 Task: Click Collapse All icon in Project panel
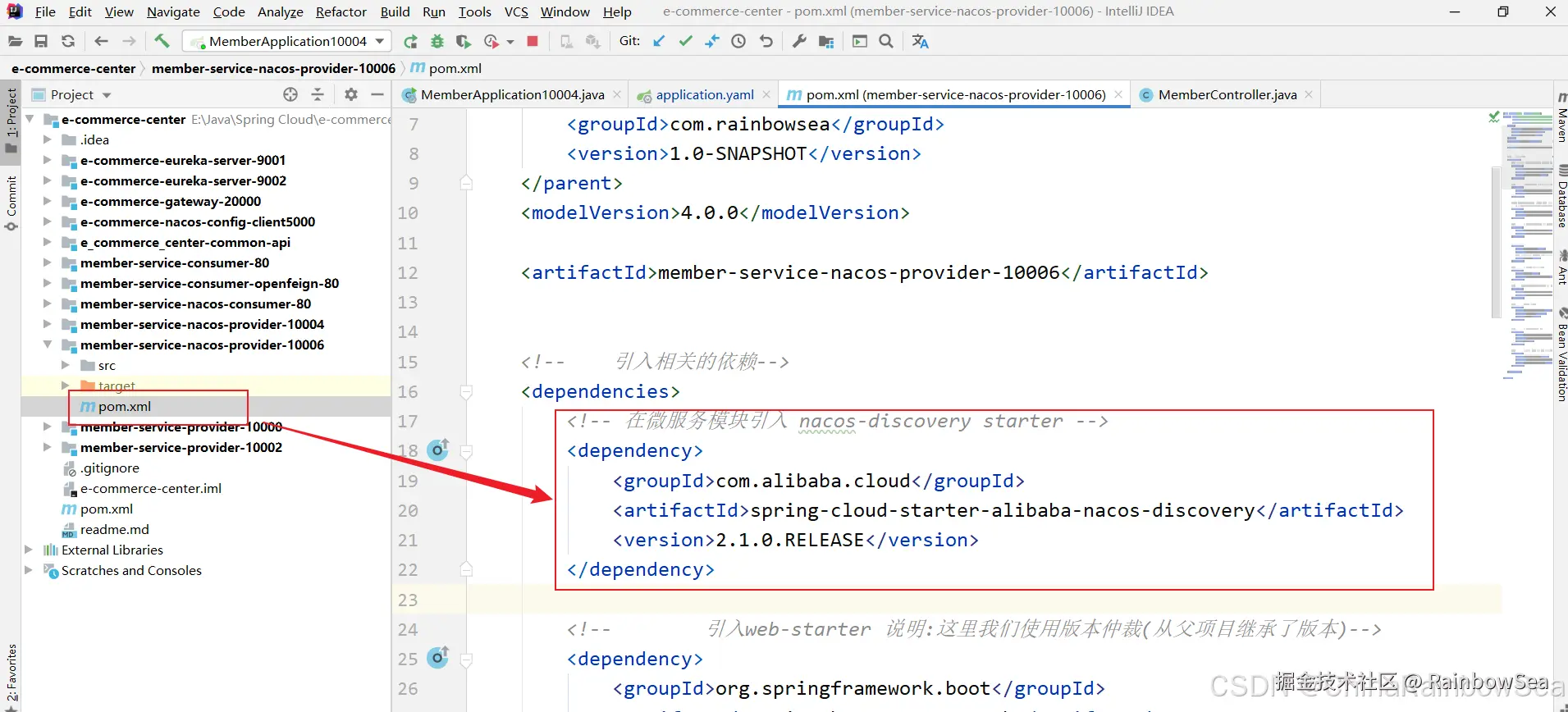click(x=318, y=94)
